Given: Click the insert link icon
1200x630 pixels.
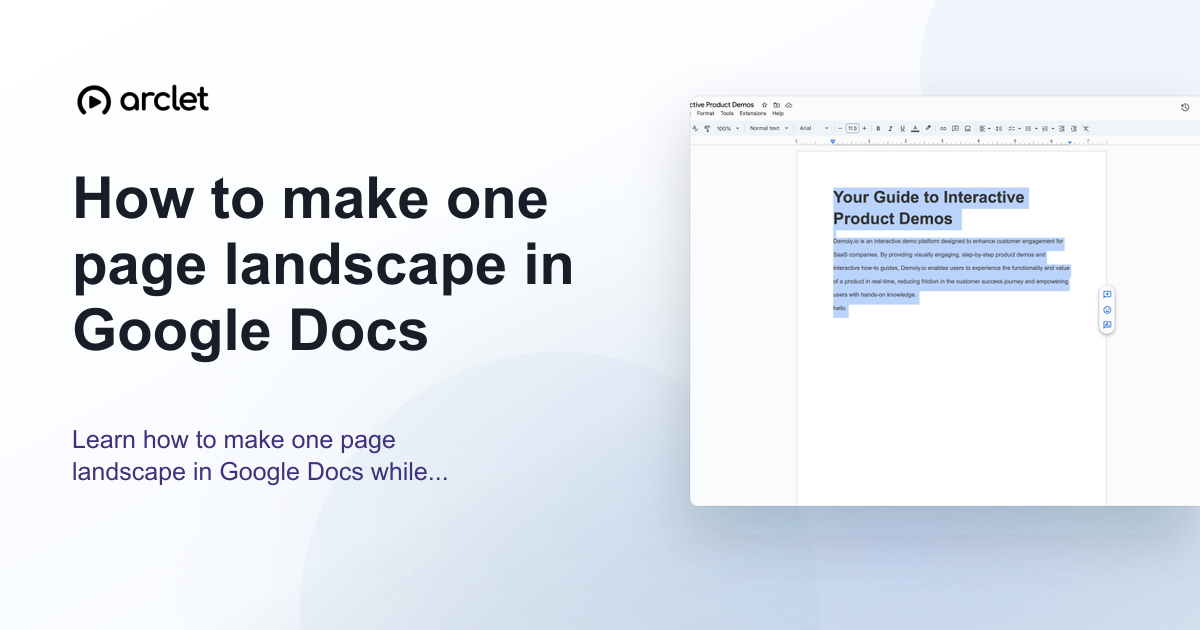Looking at the screenshot, I should pos(943,128).
